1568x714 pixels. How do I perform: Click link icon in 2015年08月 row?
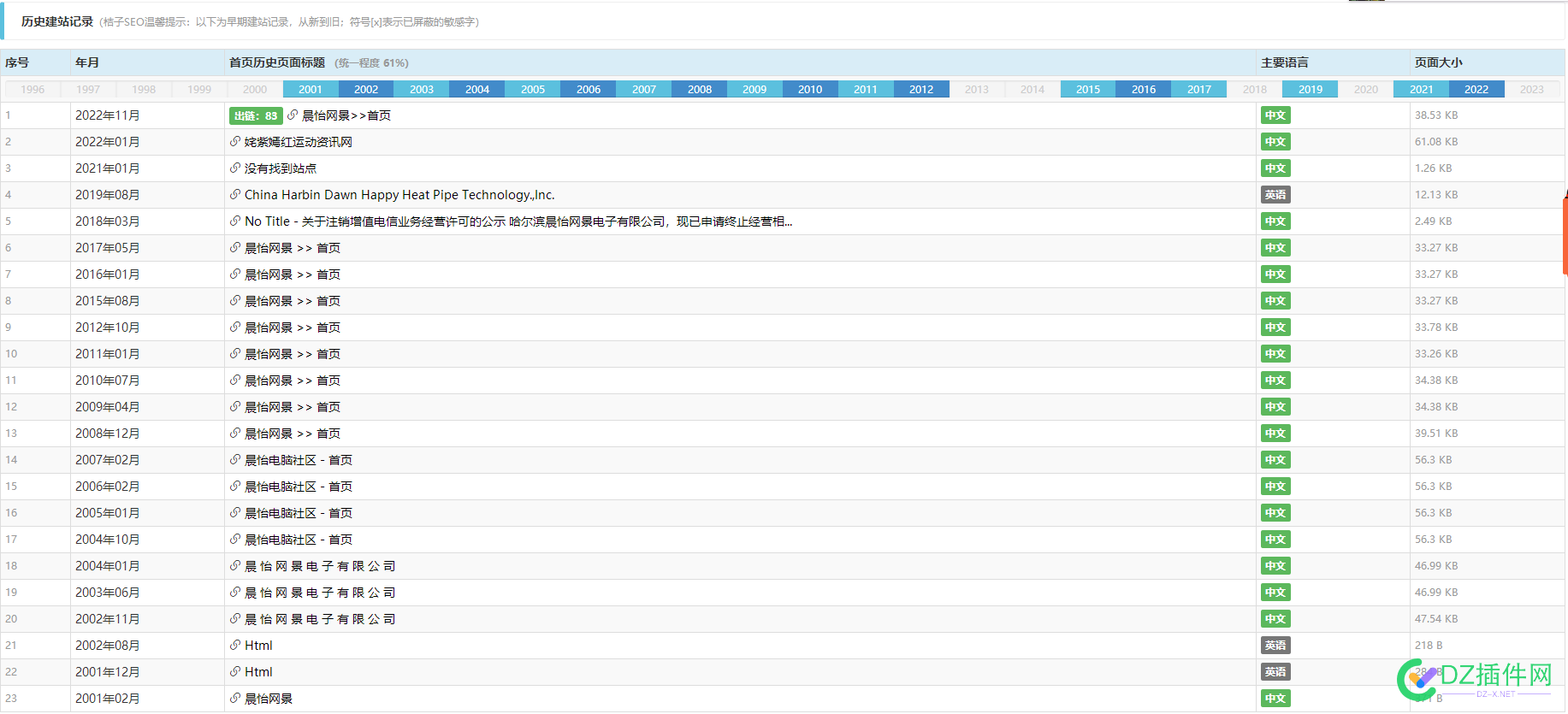coord(235,300)
